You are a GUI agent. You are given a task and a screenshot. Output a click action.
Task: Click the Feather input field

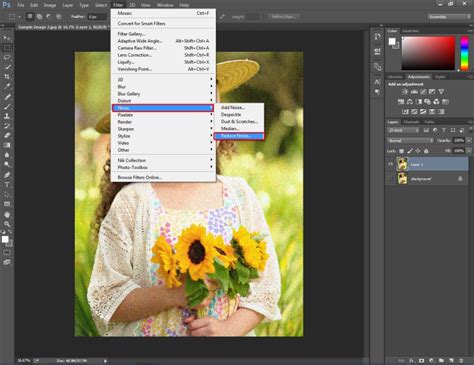tap(97, 17)
